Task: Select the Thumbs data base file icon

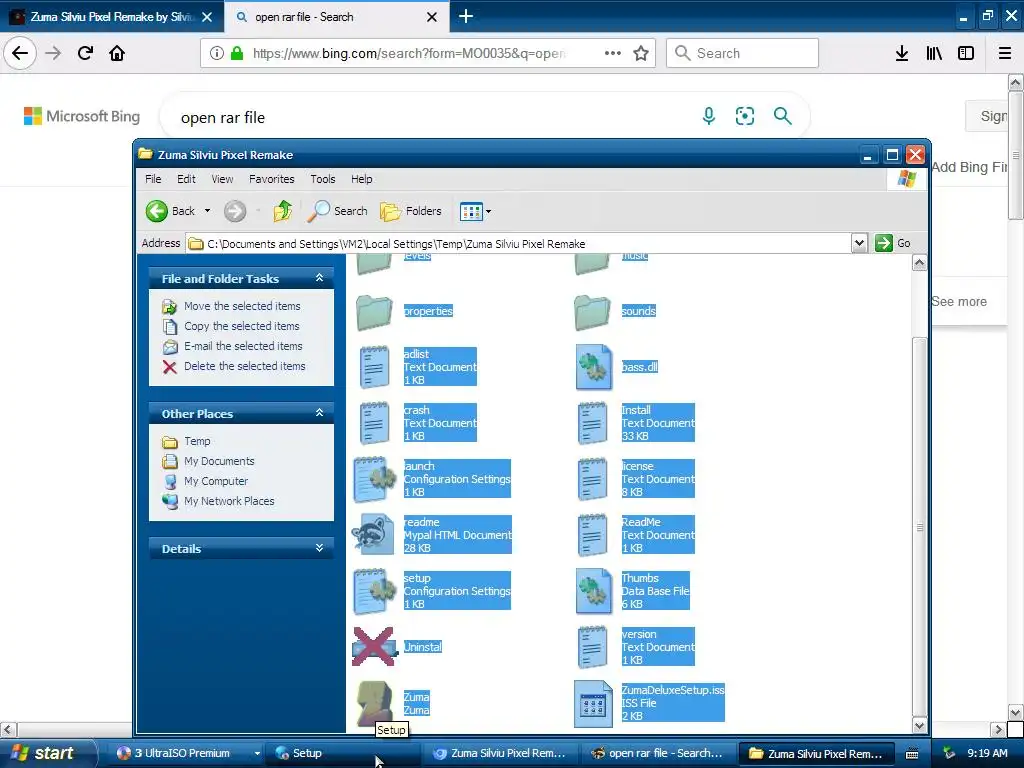Action: 594,591
